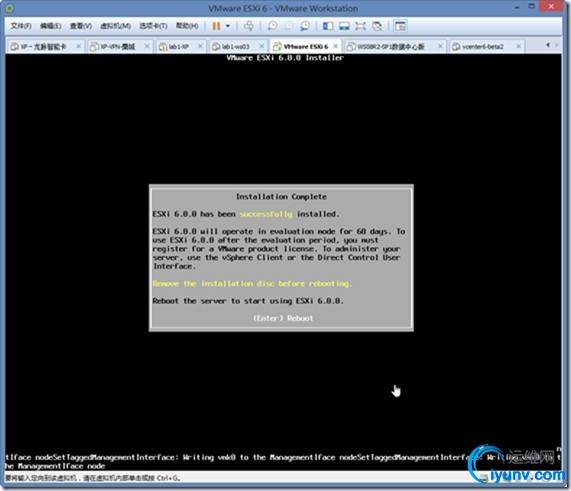Minimize the VMware Workstation window
The image size is (571, 491).
516,7
